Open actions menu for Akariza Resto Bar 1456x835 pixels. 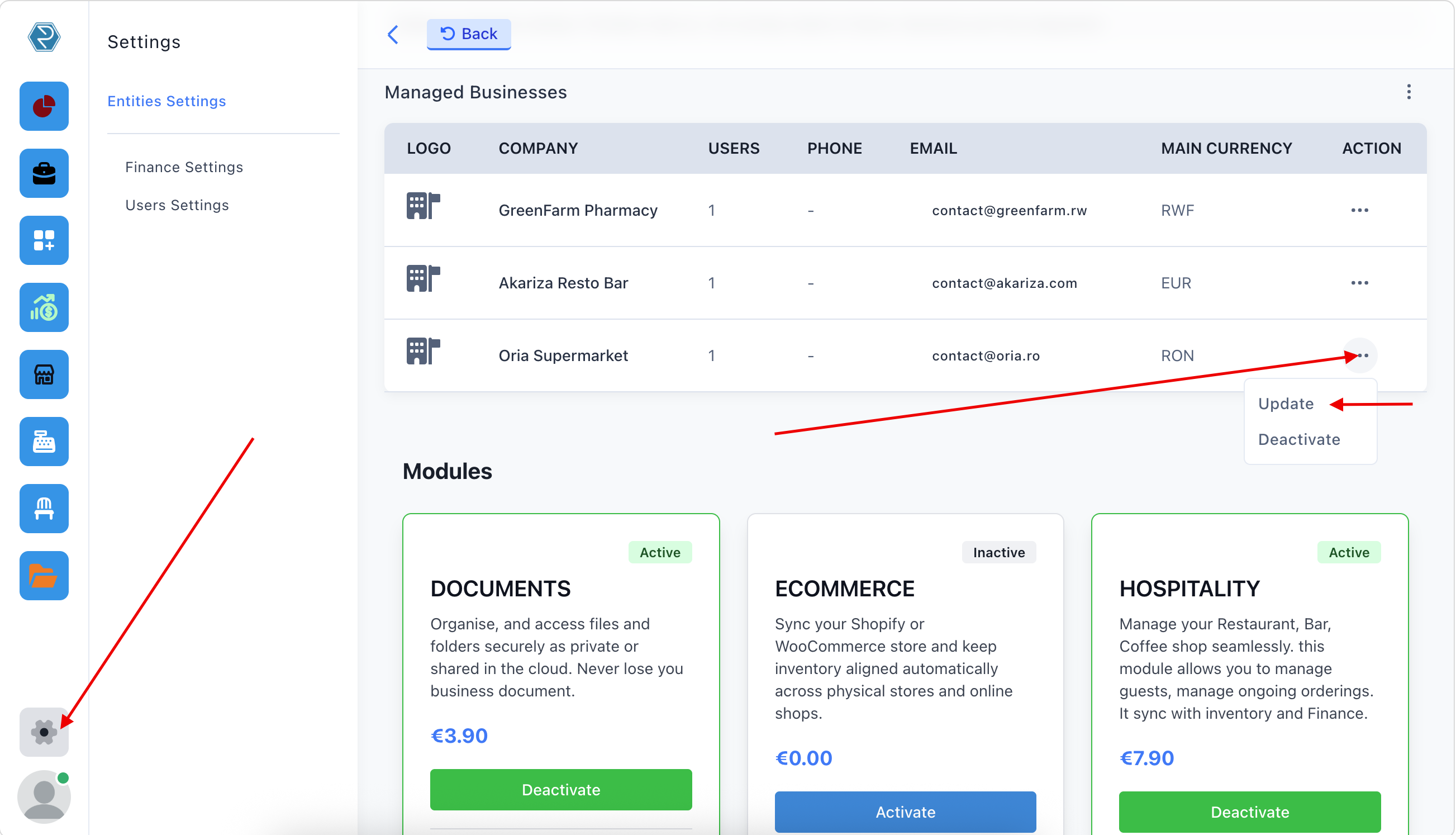(1360, 283)
